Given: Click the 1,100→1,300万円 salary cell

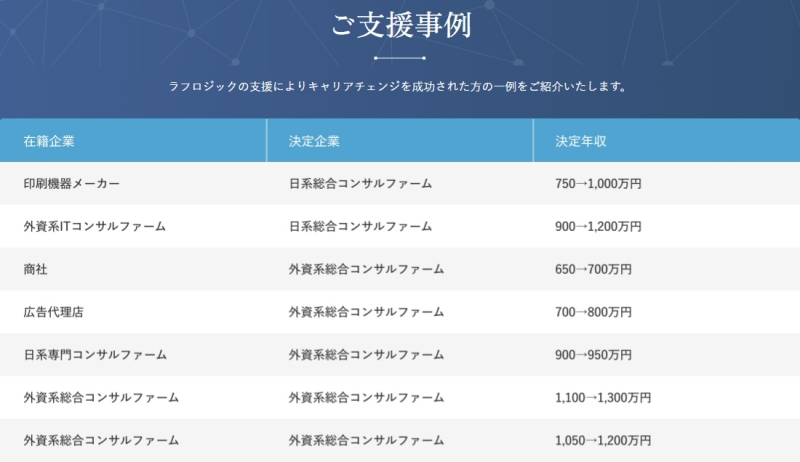Looking at the screenshot, I should pos(603,398).
